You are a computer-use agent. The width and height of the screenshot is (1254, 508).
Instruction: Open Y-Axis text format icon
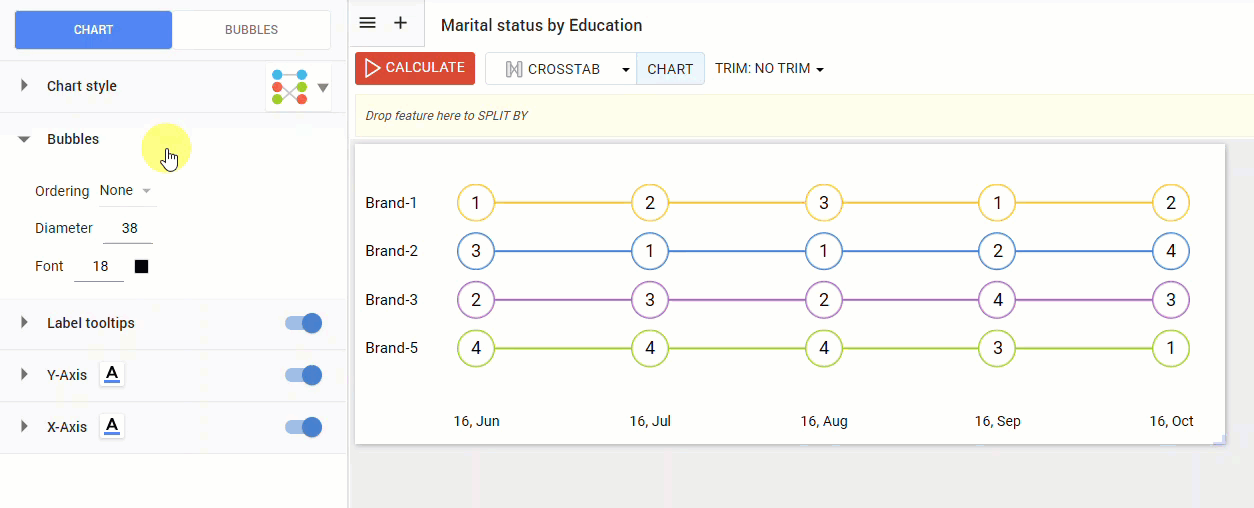(x=112, y=375)
